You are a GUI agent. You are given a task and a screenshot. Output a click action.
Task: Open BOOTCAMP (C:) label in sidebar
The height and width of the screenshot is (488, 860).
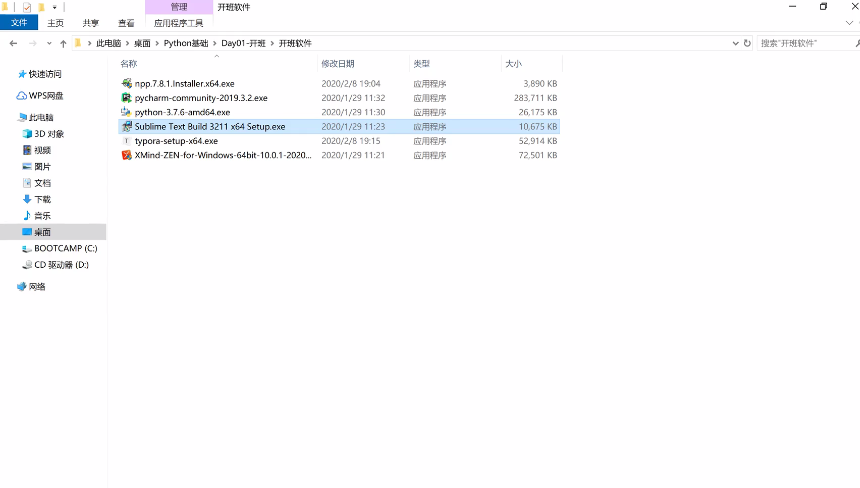click(66, 248)
